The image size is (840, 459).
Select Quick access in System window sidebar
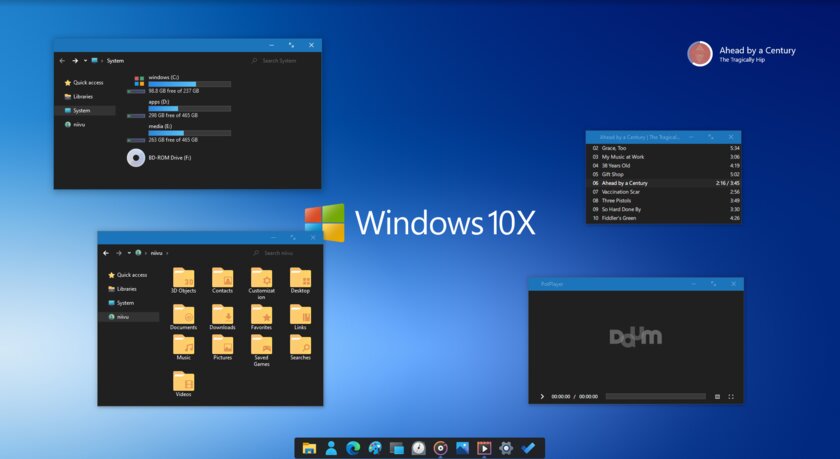88,83
